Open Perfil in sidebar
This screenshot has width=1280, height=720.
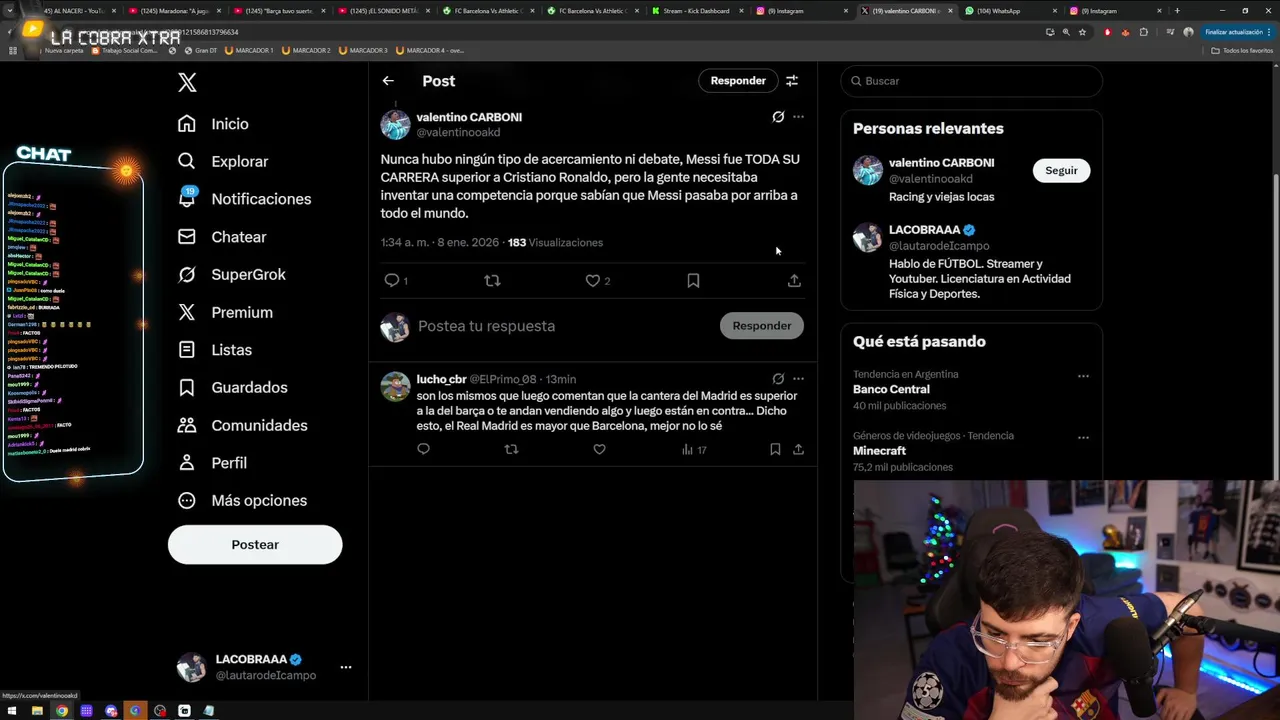coord(212,463)
